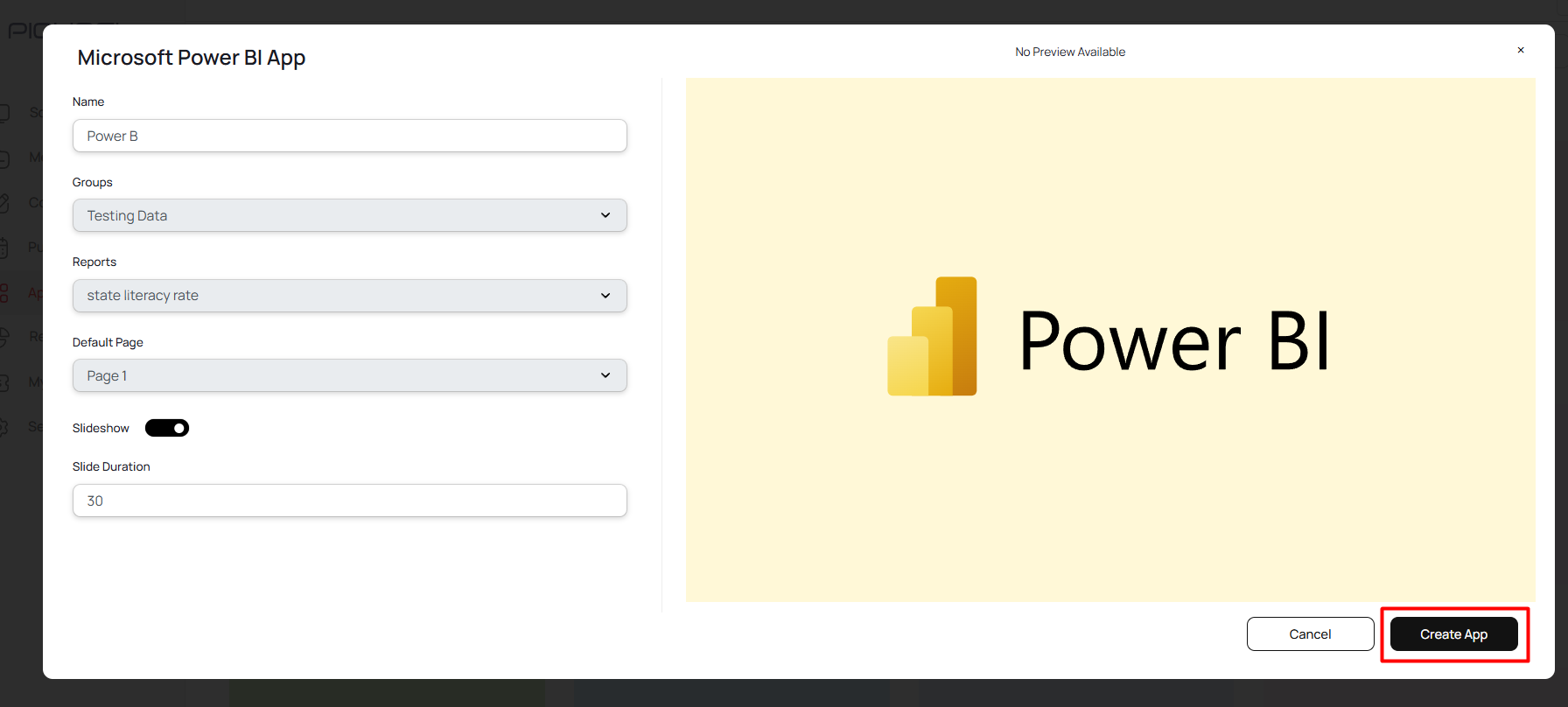Open the Groups dropdown showing Testing Data
The image size is (1568, 707).
click(350, 215)
